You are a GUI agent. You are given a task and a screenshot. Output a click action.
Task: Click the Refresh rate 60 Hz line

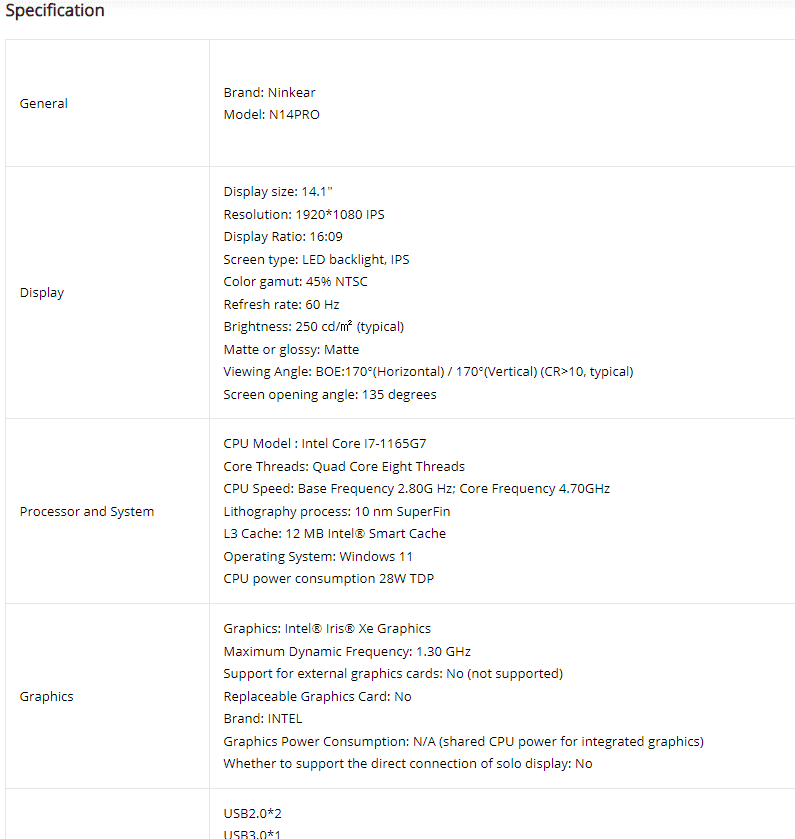(281, 304)
